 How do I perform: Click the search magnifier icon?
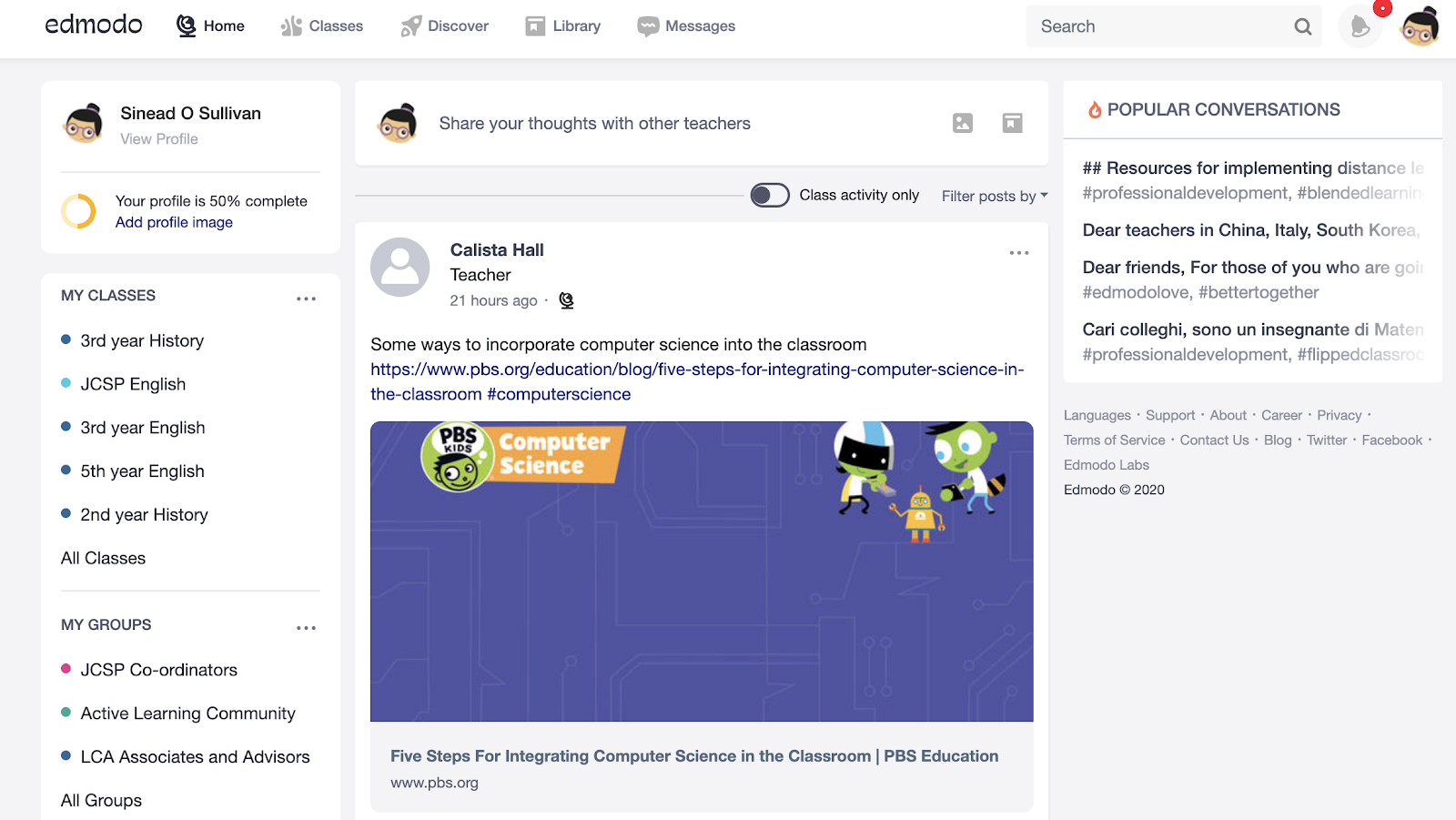(x=1303, y=26)
